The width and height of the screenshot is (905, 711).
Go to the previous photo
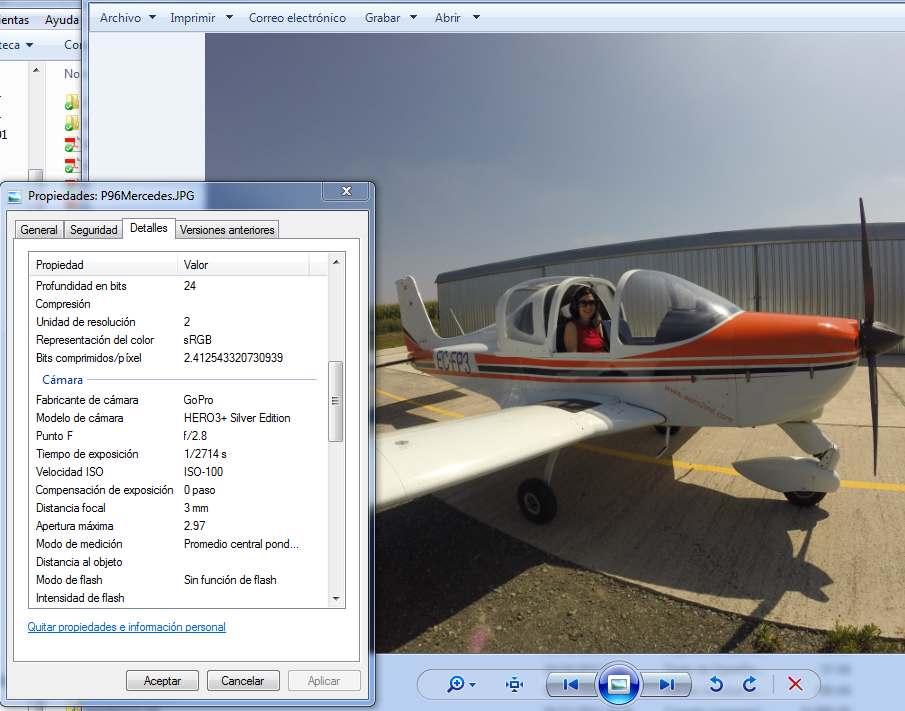(x=570, y=684)
